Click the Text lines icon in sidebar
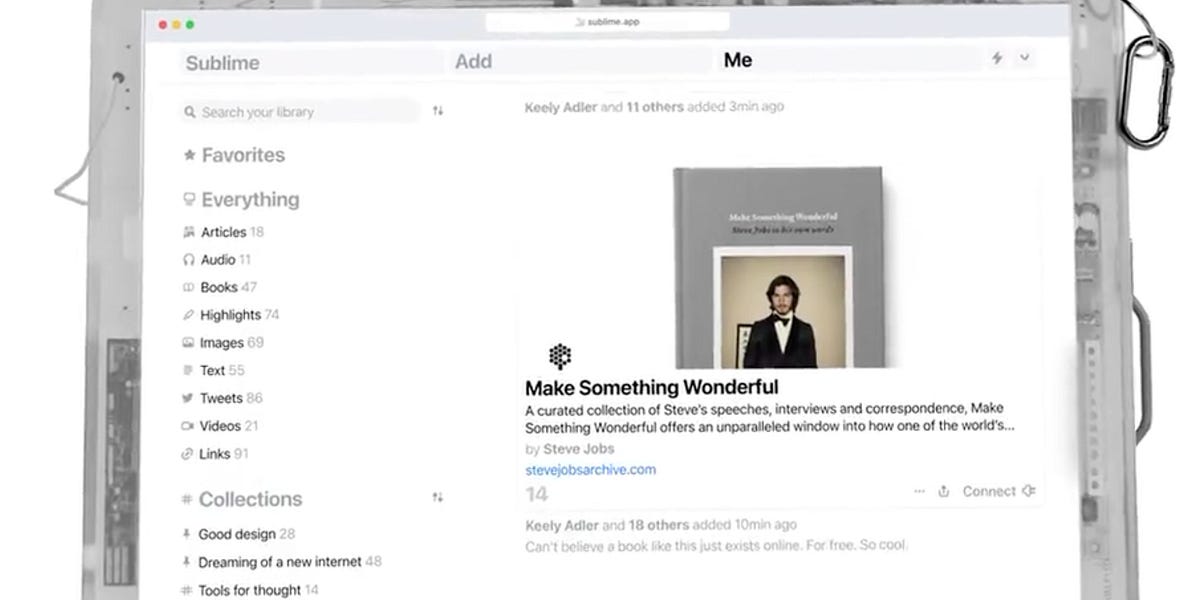1200x600 pixels. [x=189, y=370]
